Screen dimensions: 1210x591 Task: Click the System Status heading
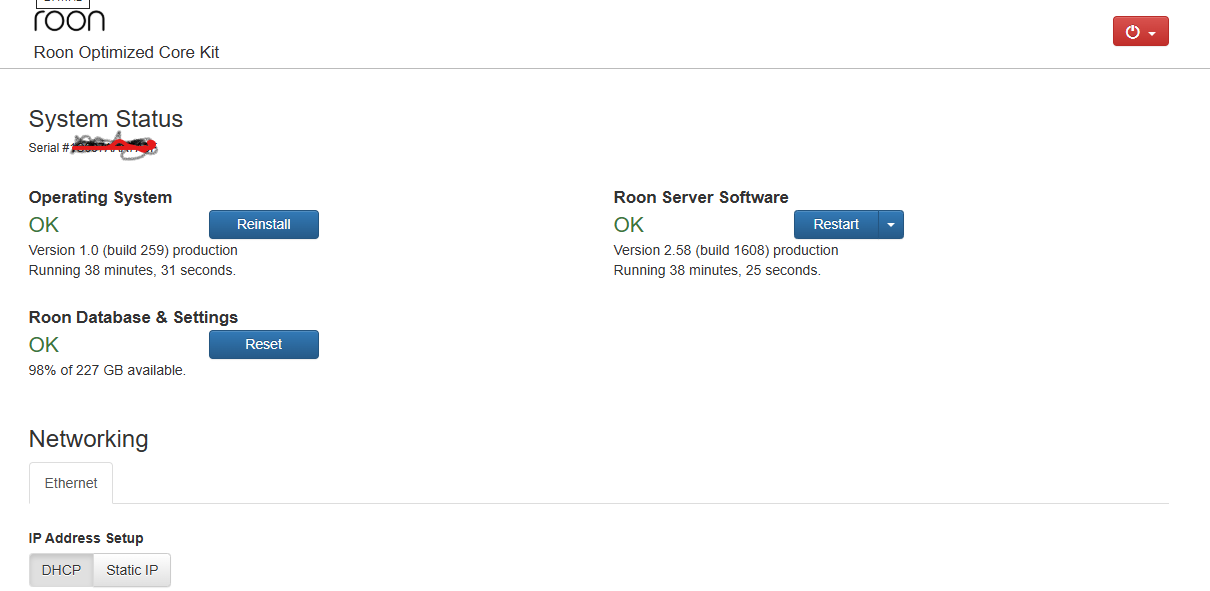coord(106,119)
